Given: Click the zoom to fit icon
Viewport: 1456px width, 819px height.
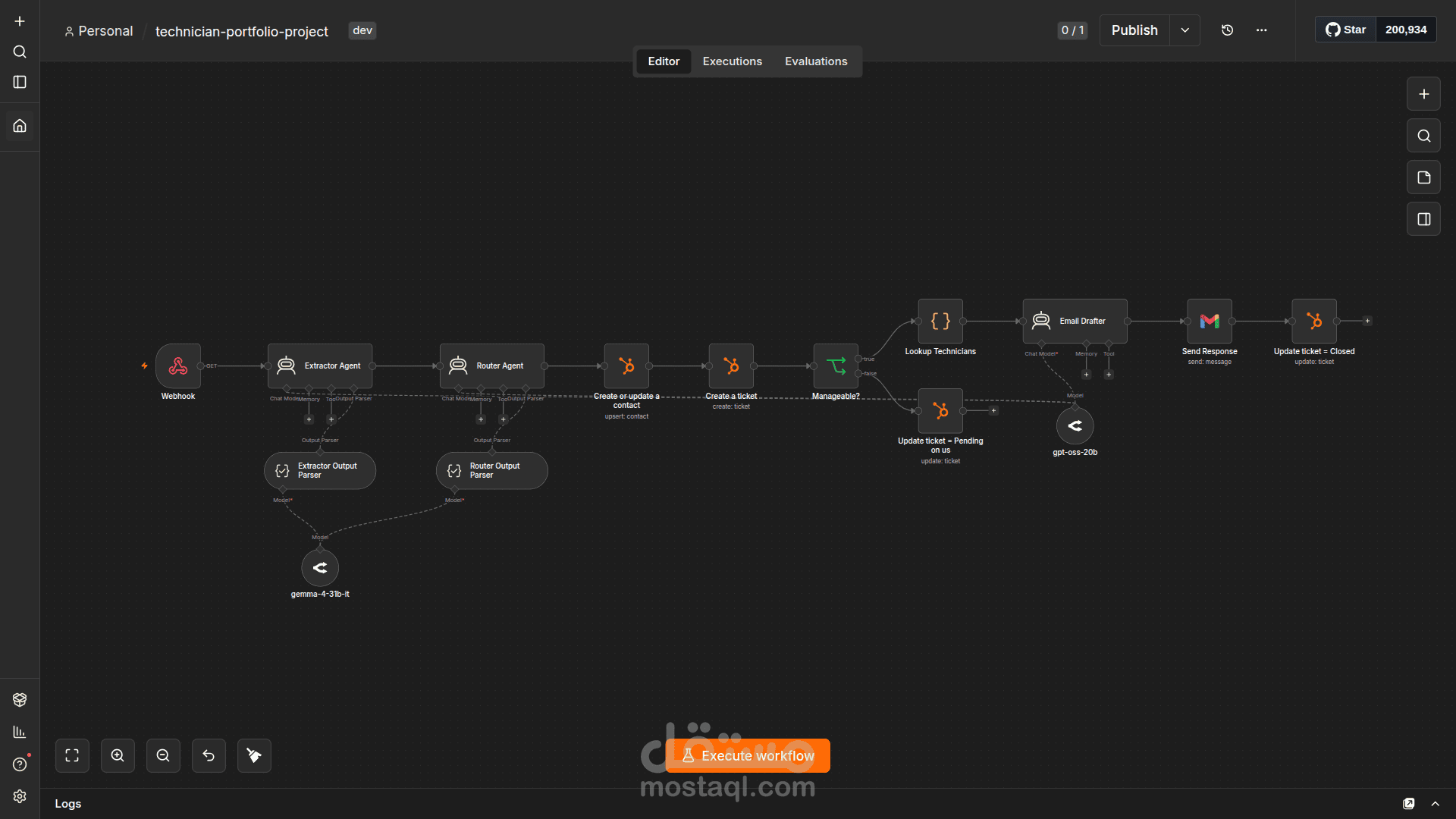Looking at the screenshot, I should pyautogui.click(x=72, y=756).
